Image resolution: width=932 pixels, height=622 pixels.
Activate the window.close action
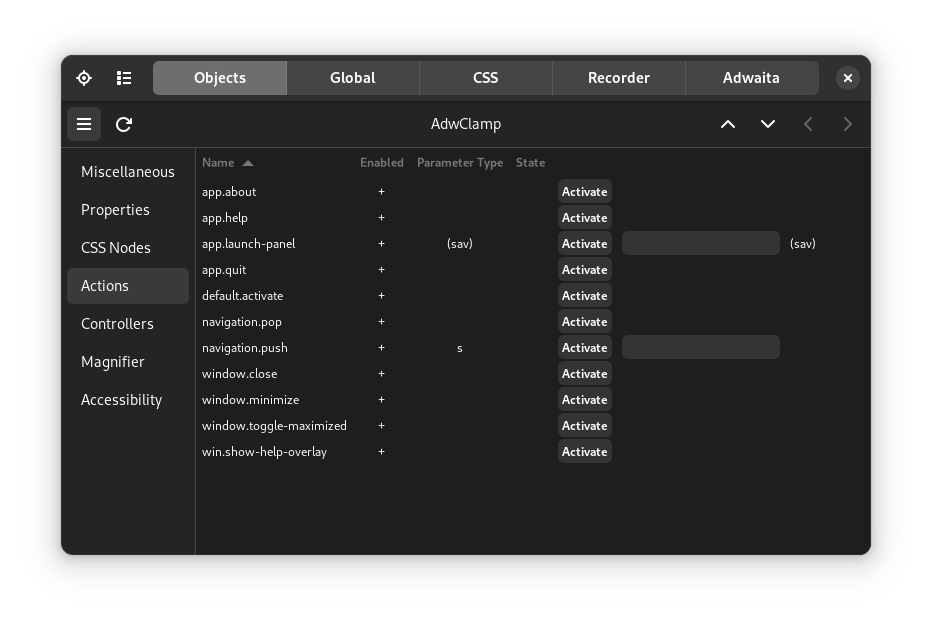[584, 373]
